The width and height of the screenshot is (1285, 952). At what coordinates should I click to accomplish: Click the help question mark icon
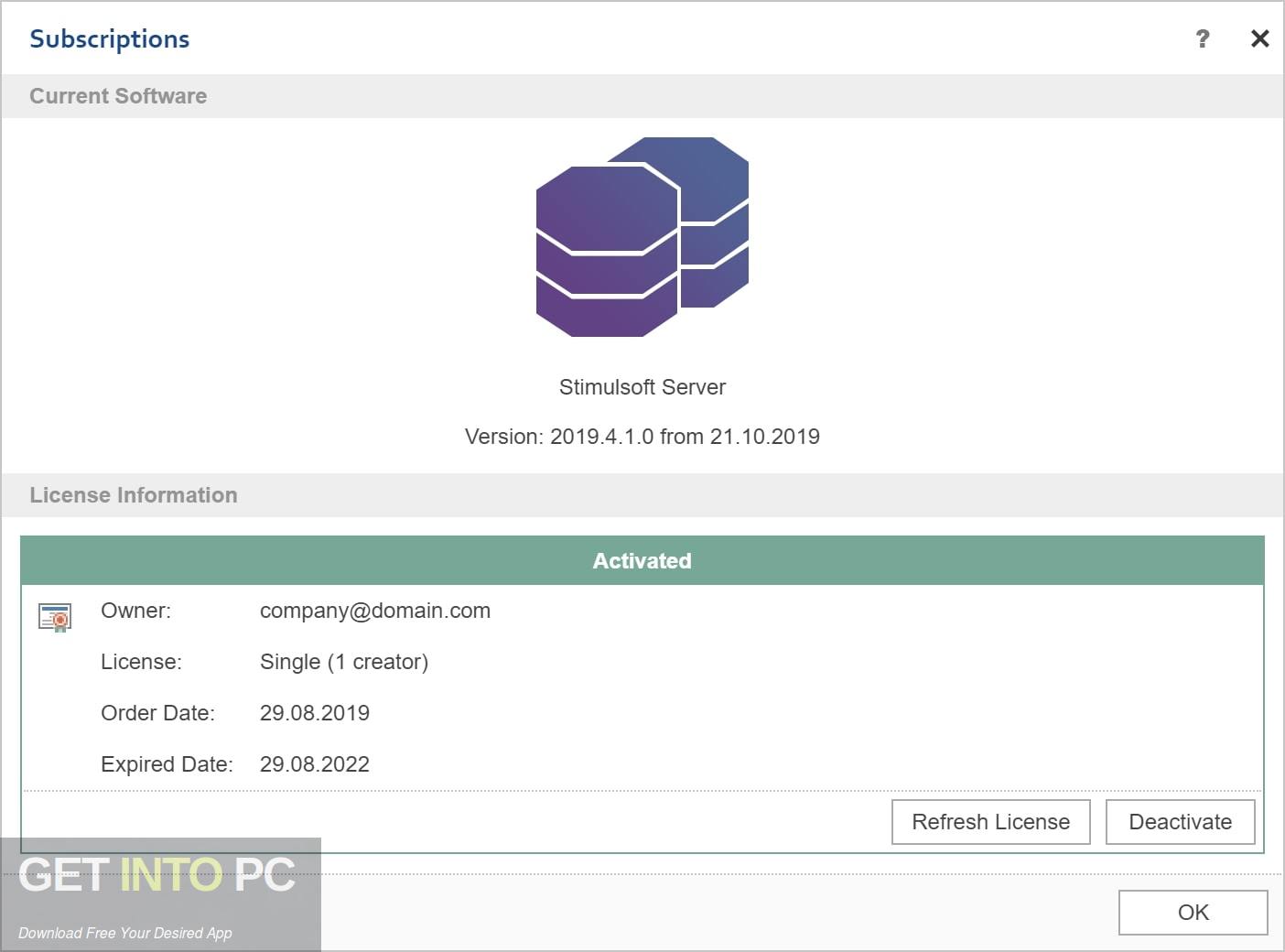(x=1202, y=38)
